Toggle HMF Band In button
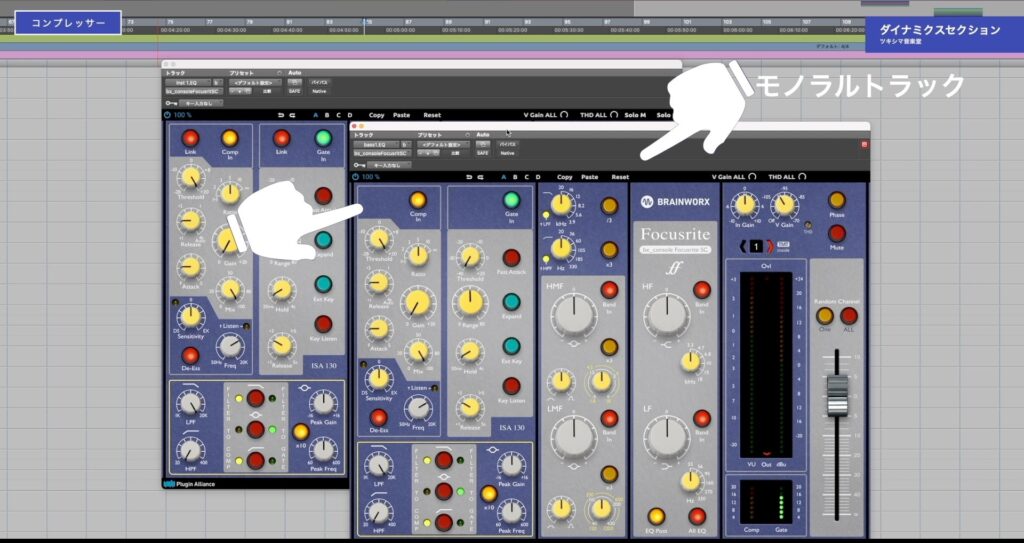 pos(609,290)
